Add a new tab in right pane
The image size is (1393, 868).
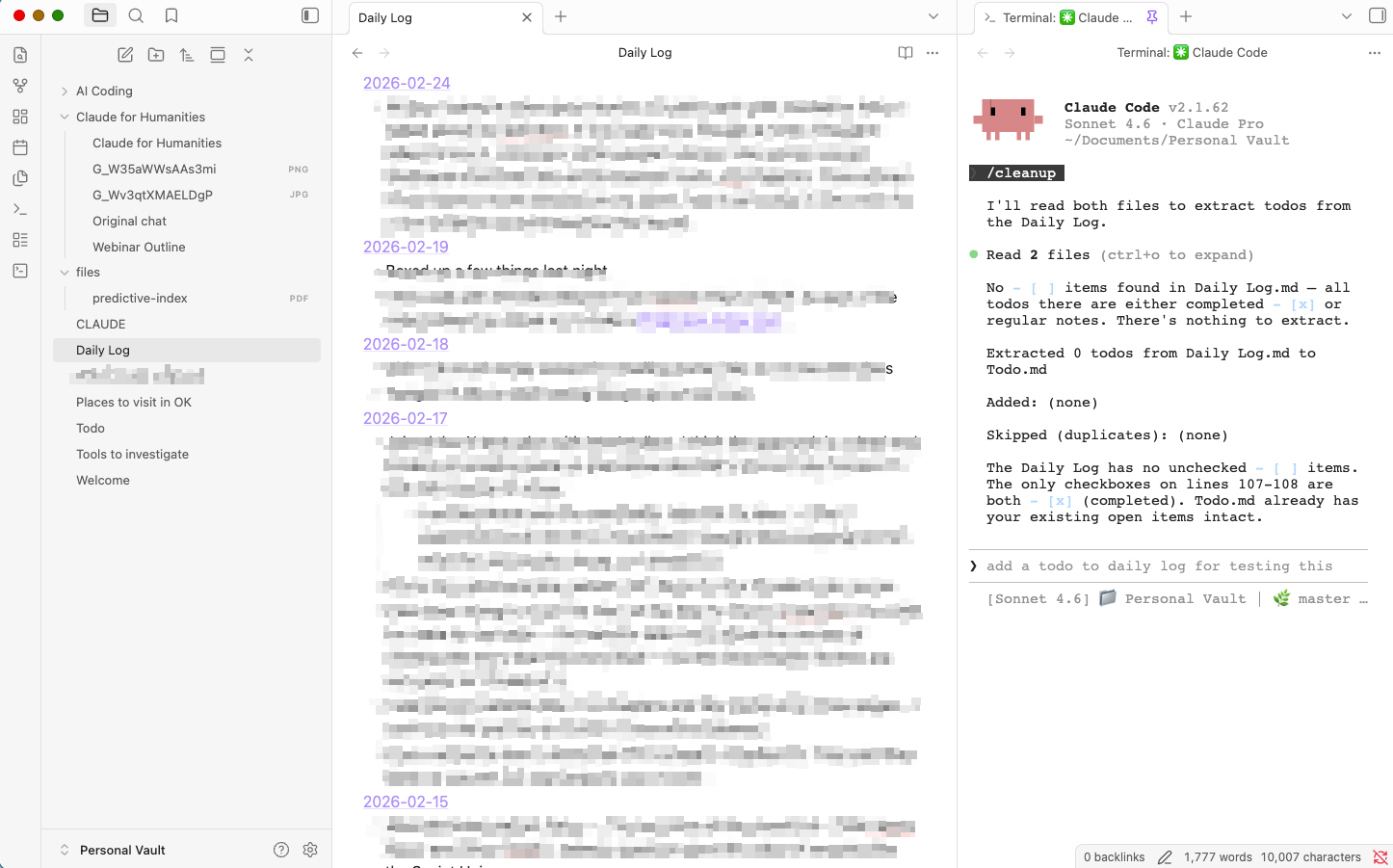[1186, 16]
